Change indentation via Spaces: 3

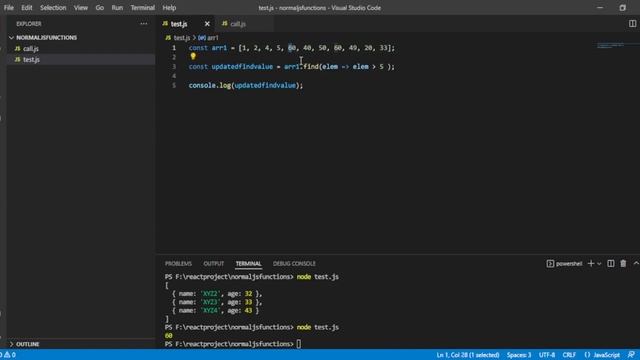tap(519, 355)
